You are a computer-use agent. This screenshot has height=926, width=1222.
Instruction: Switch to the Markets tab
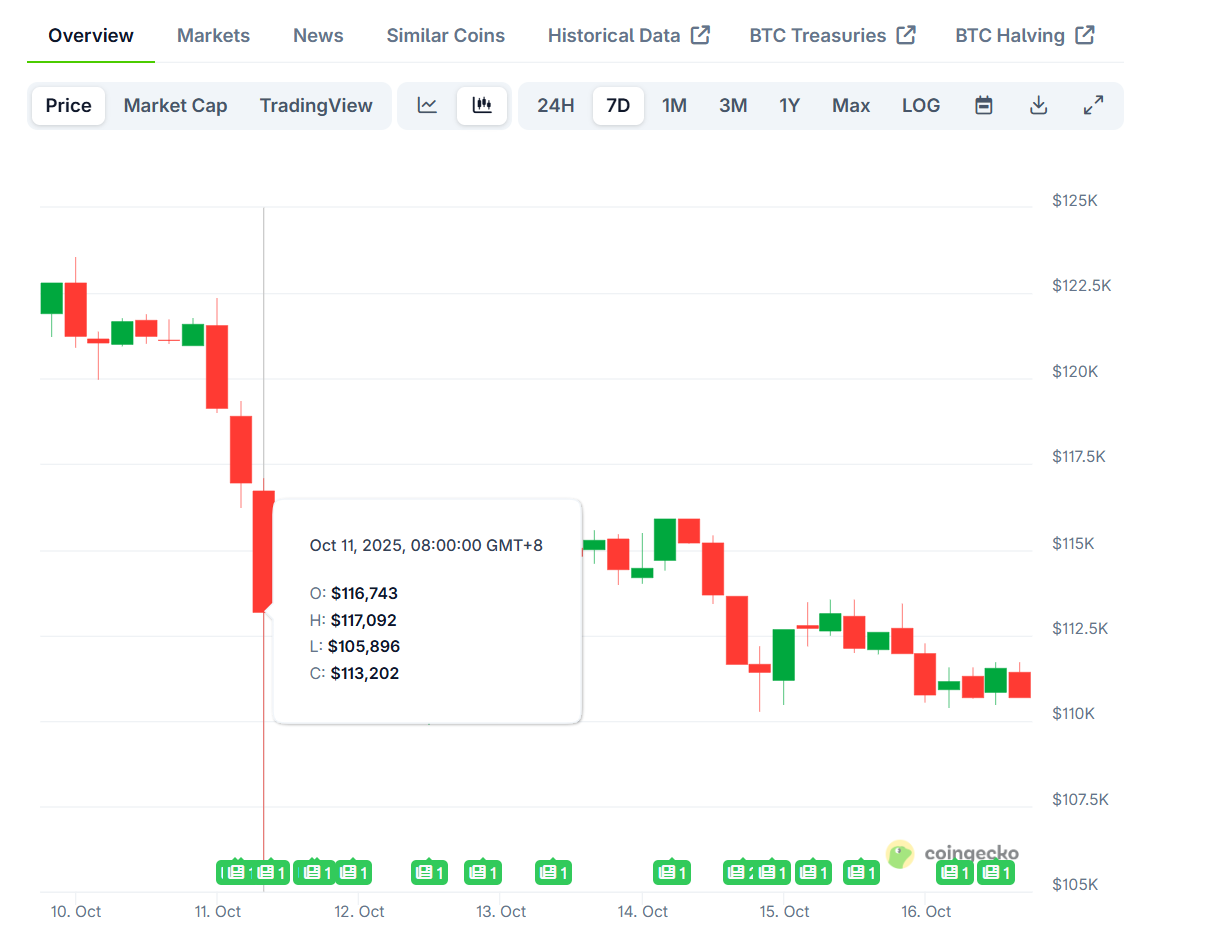(213, 35)
